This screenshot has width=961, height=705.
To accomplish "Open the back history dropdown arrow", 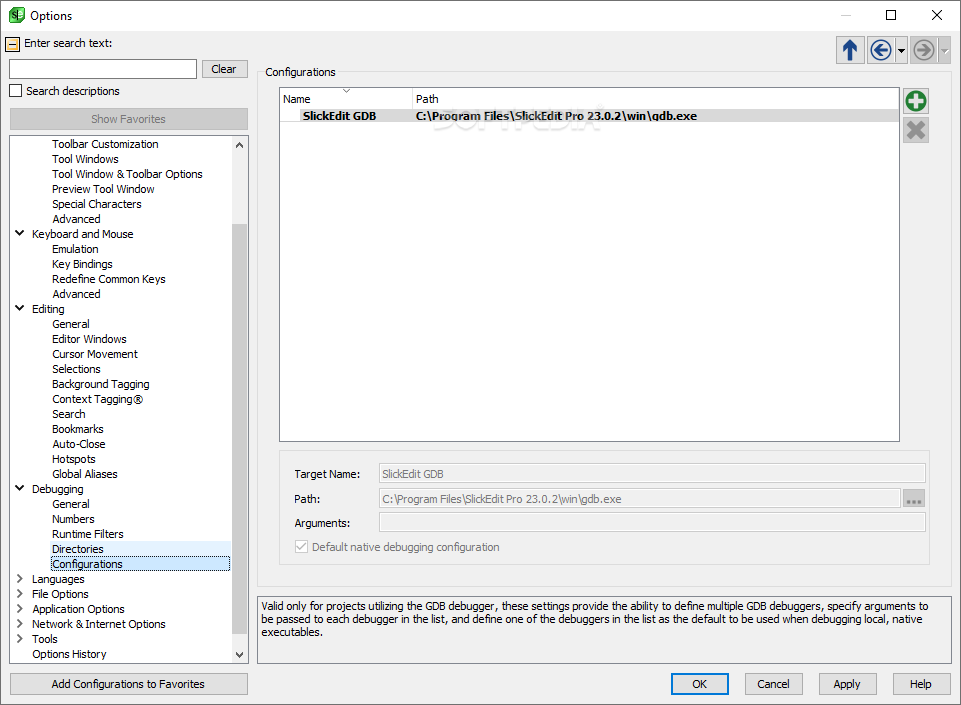I will coord(901,51).
